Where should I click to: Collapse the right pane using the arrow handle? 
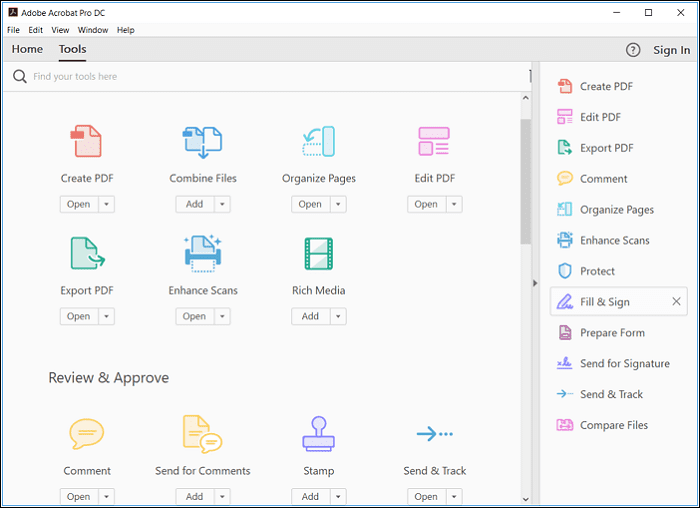534,284
